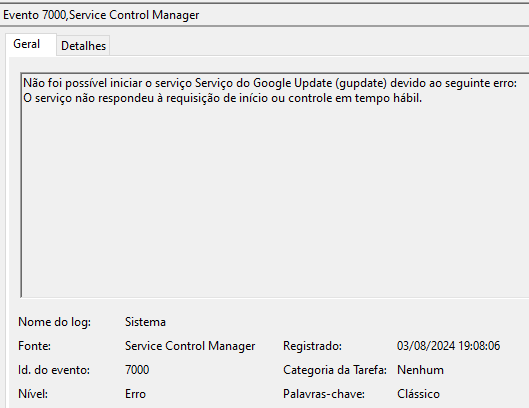Screen dimensions: 529x408
Task: Click the Id. do evento label
Action: (x=54, y=370)
